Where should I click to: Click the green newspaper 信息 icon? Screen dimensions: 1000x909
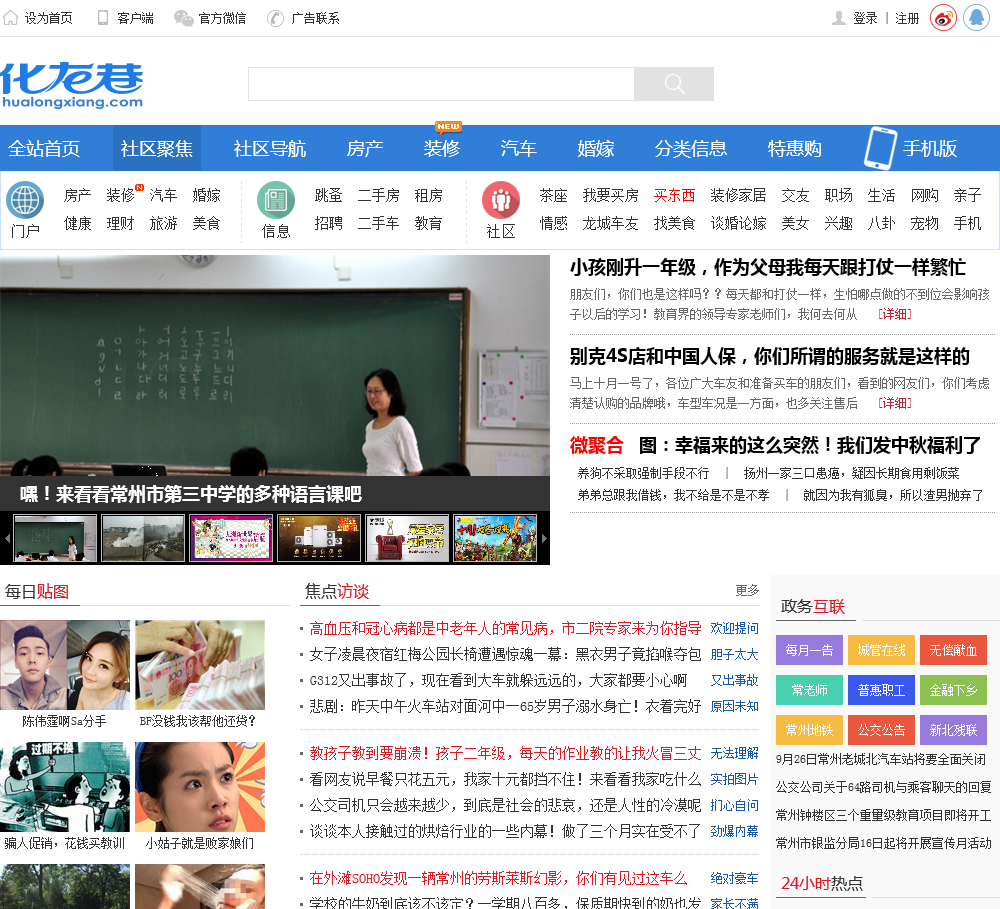(276, 200)
